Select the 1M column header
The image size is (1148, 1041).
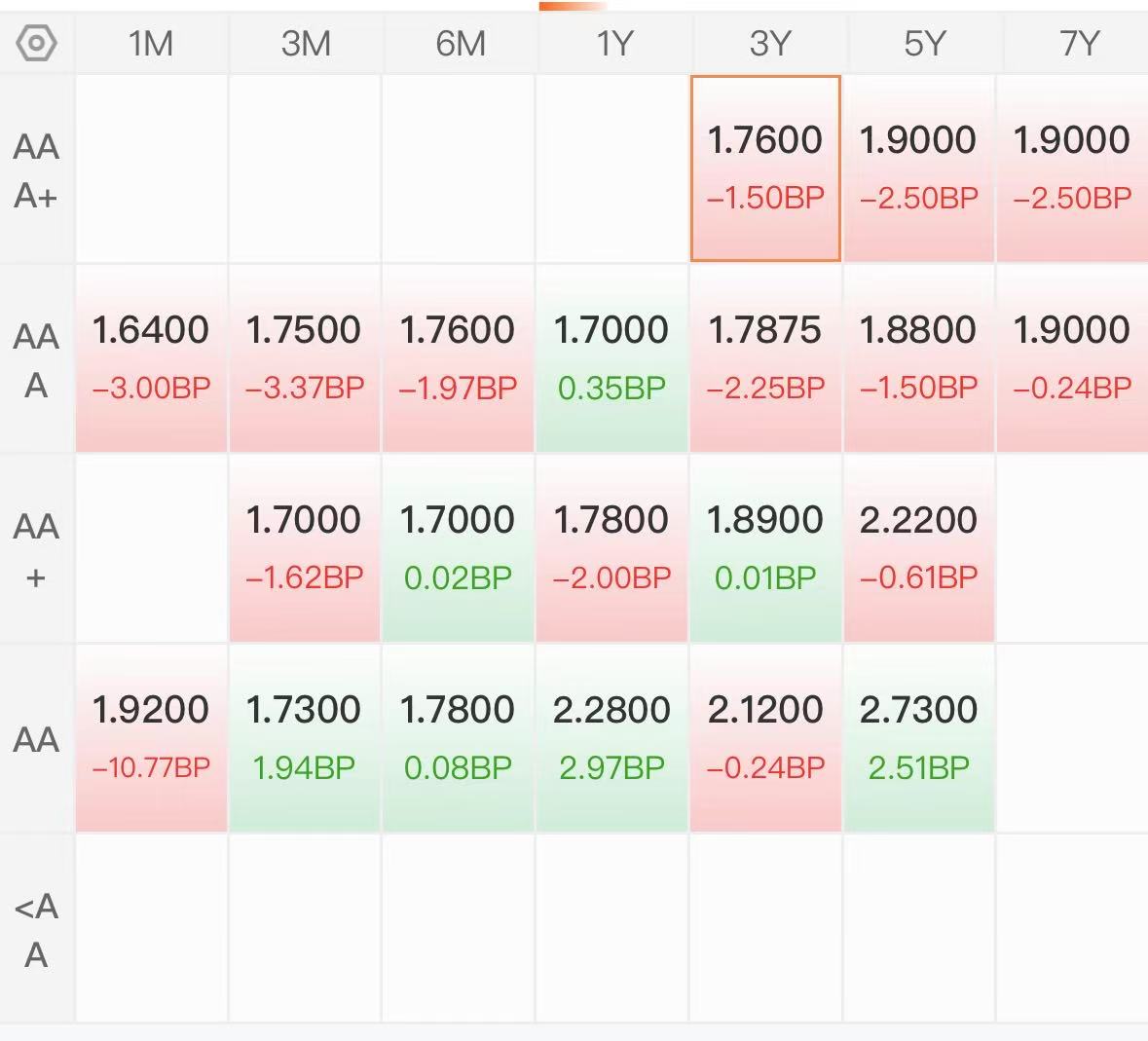click(x=151, y=43)
